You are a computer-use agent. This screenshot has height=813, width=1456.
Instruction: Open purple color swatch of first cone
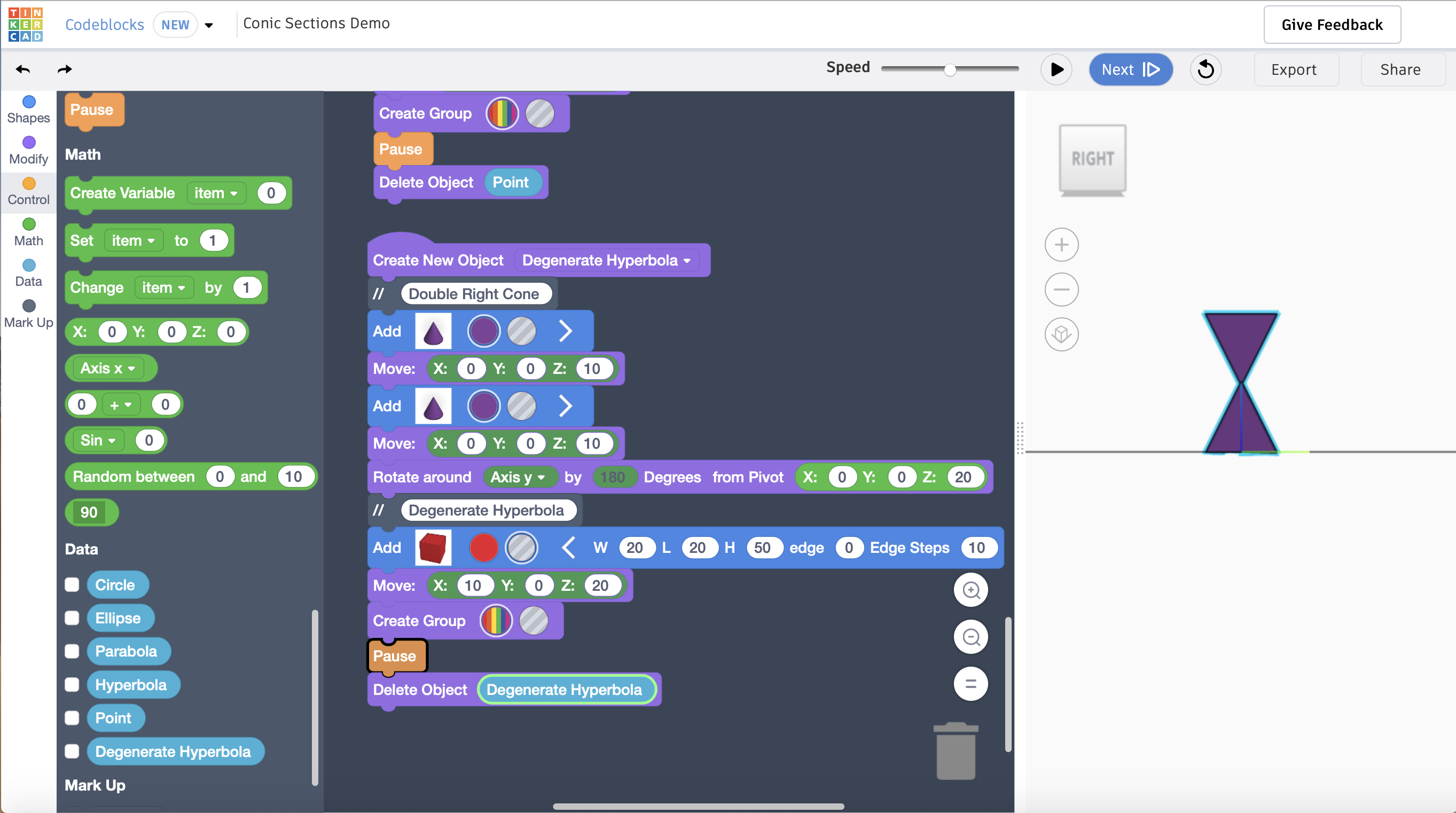point(483,331)
